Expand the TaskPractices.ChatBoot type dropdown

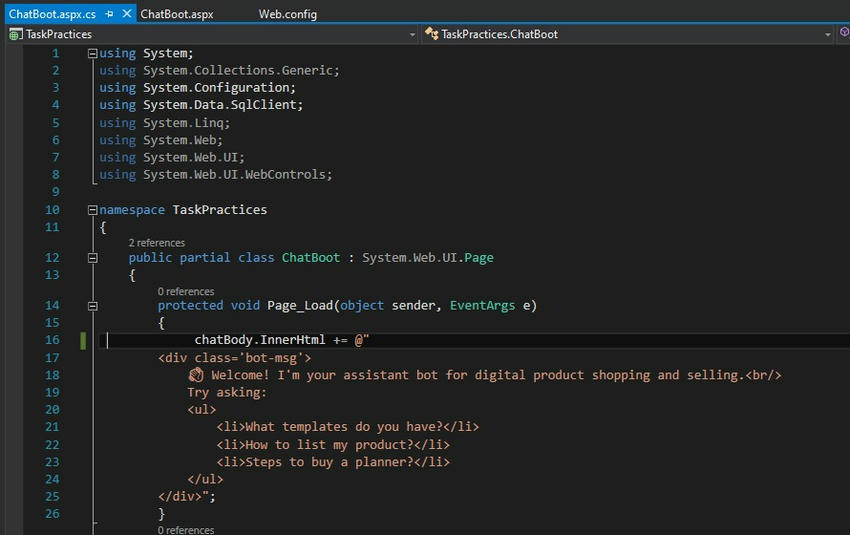827,34
